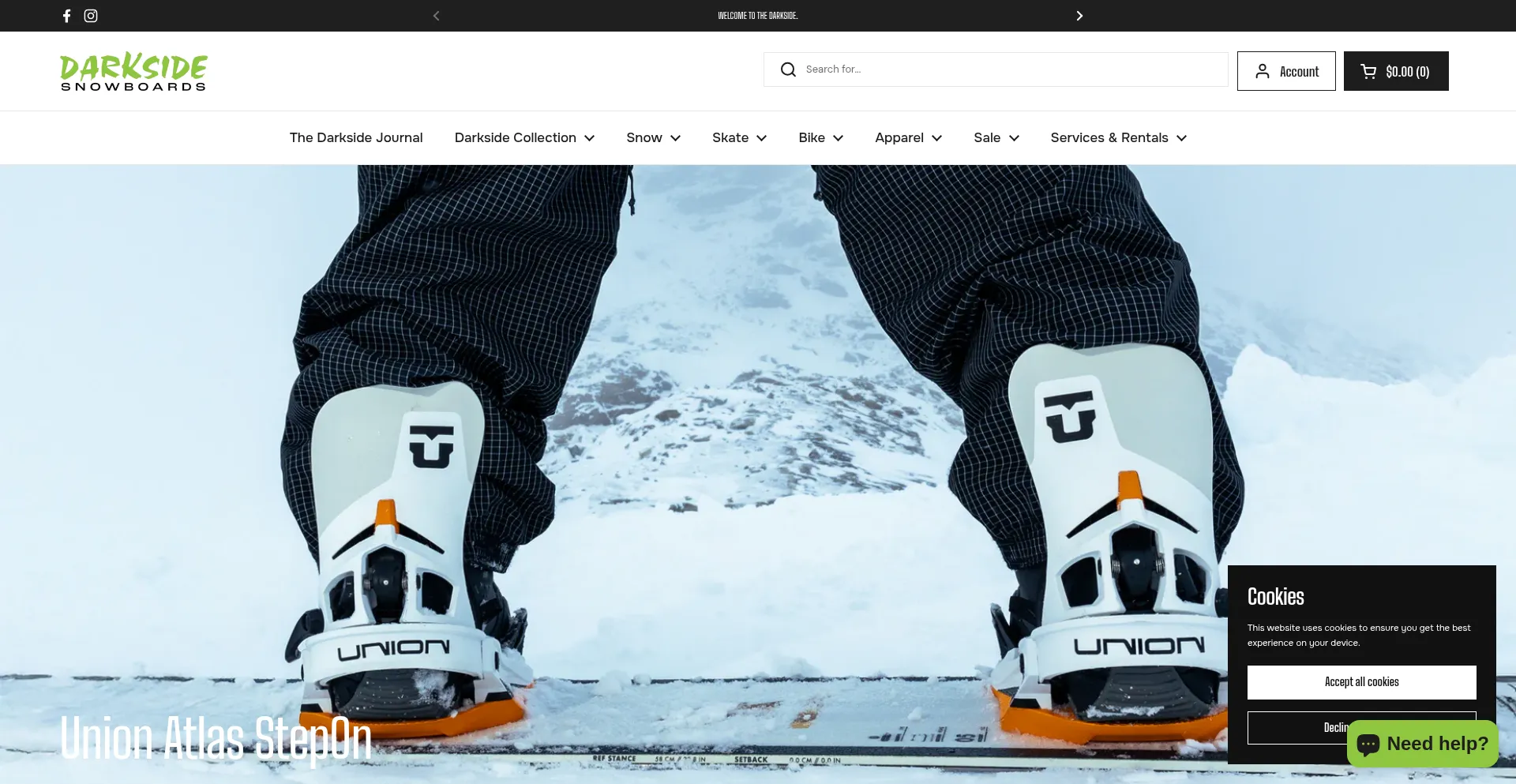Viewport: 1516px width, 784px height.
Task: Accept all cookies
Action: pos(1361,682)
